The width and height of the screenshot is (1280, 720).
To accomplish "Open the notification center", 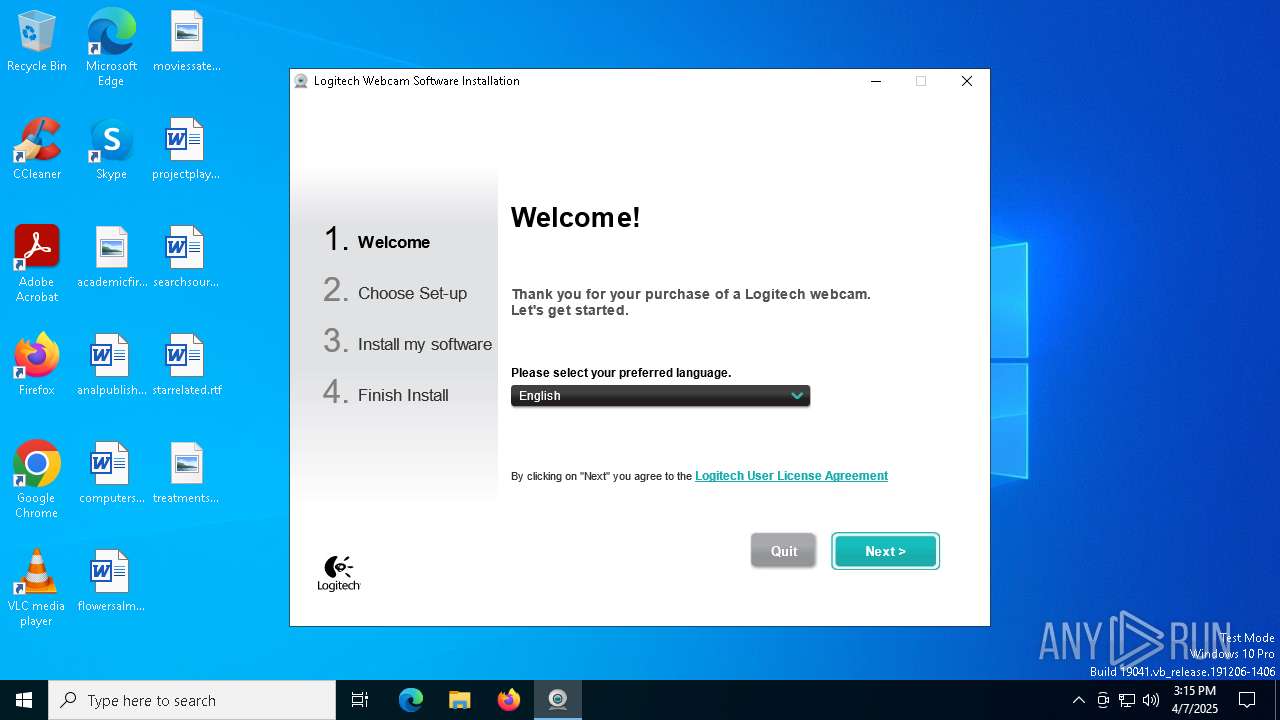I will [x=1247, y=700].
